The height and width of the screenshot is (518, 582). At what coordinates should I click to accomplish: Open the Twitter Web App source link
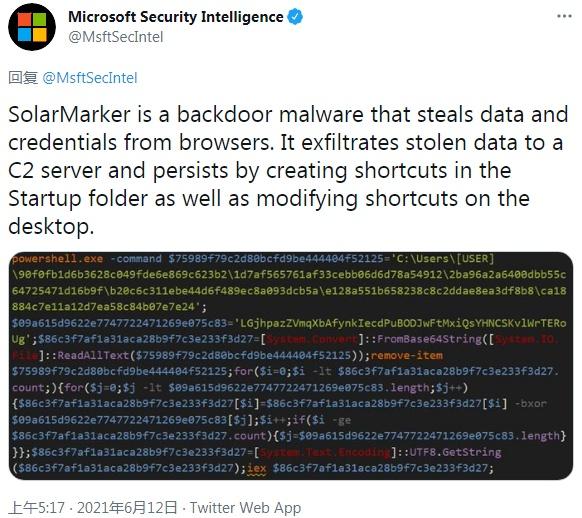245,508
